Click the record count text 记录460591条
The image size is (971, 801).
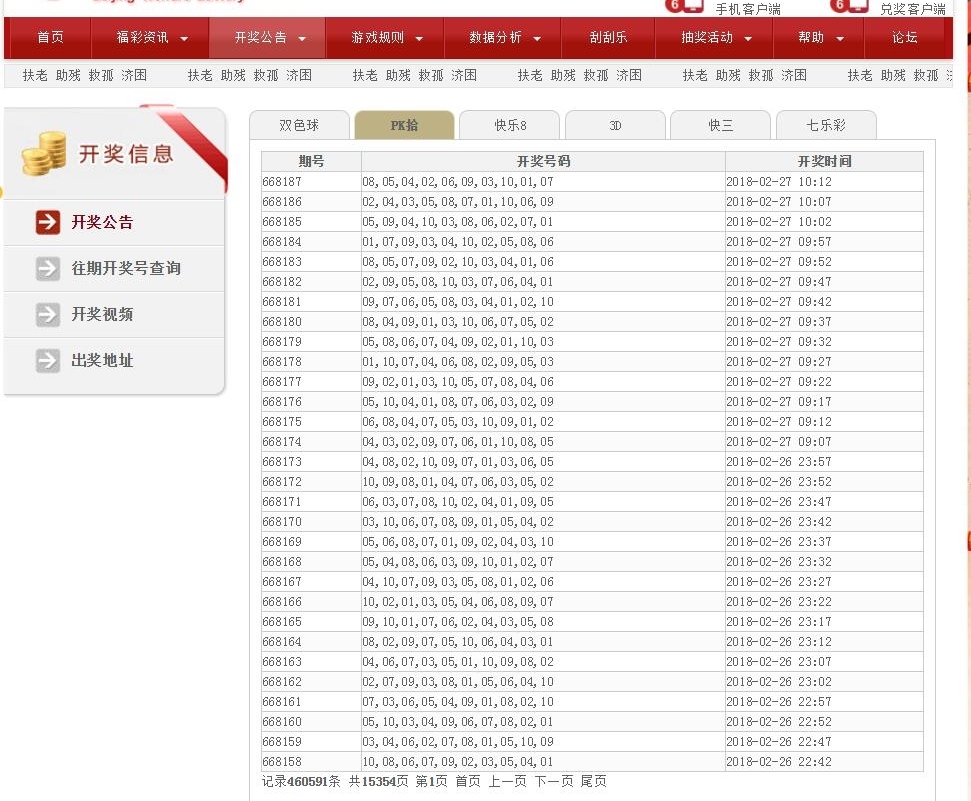pos(301,781)
